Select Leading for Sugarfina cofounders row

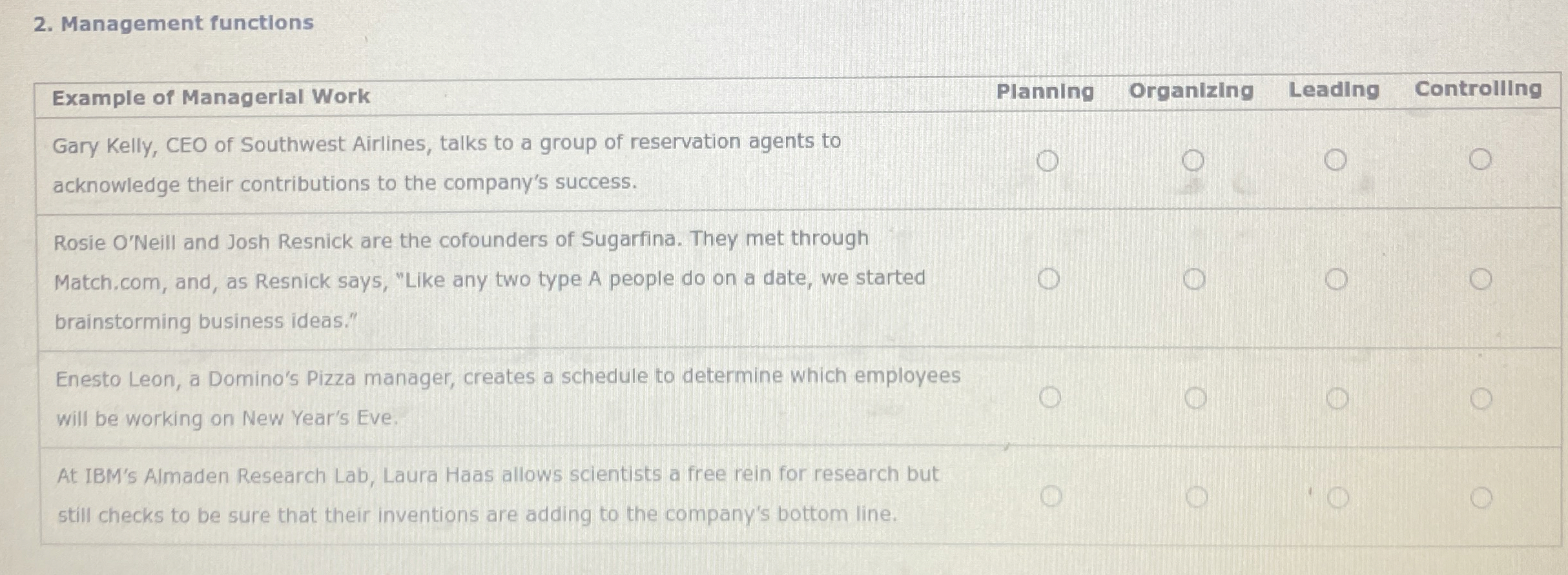(x=1336, y=279)
